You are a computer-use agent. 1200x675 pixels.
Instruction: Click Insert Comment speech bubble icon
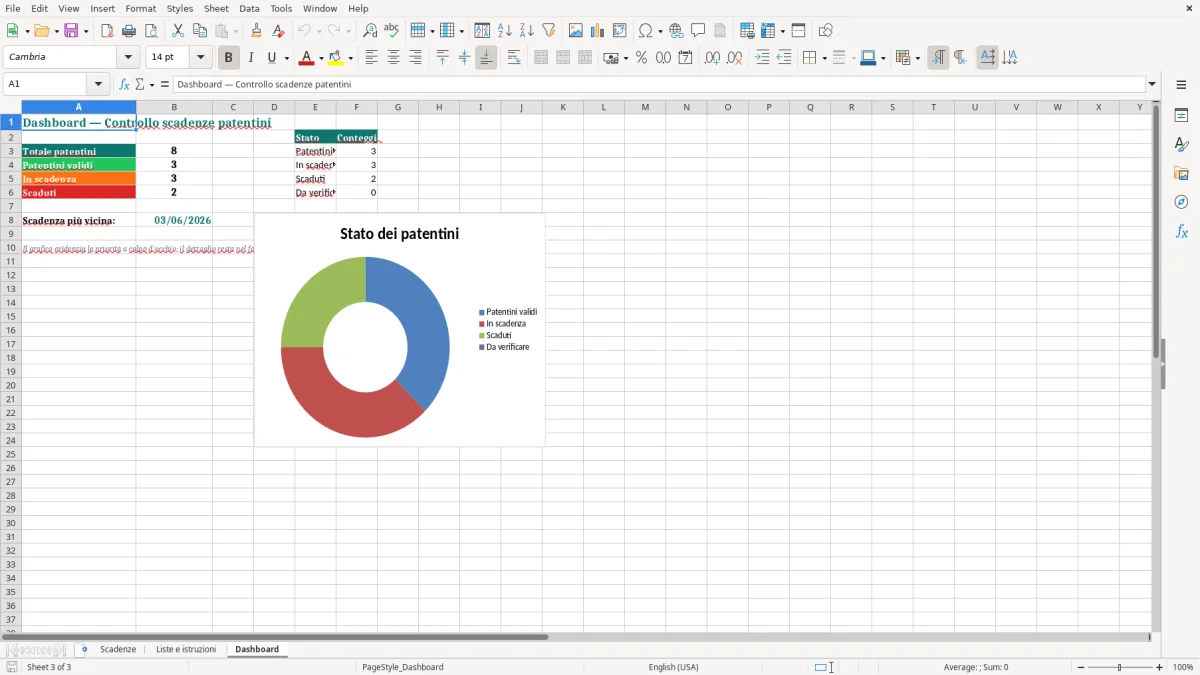[x=698, y=31]
